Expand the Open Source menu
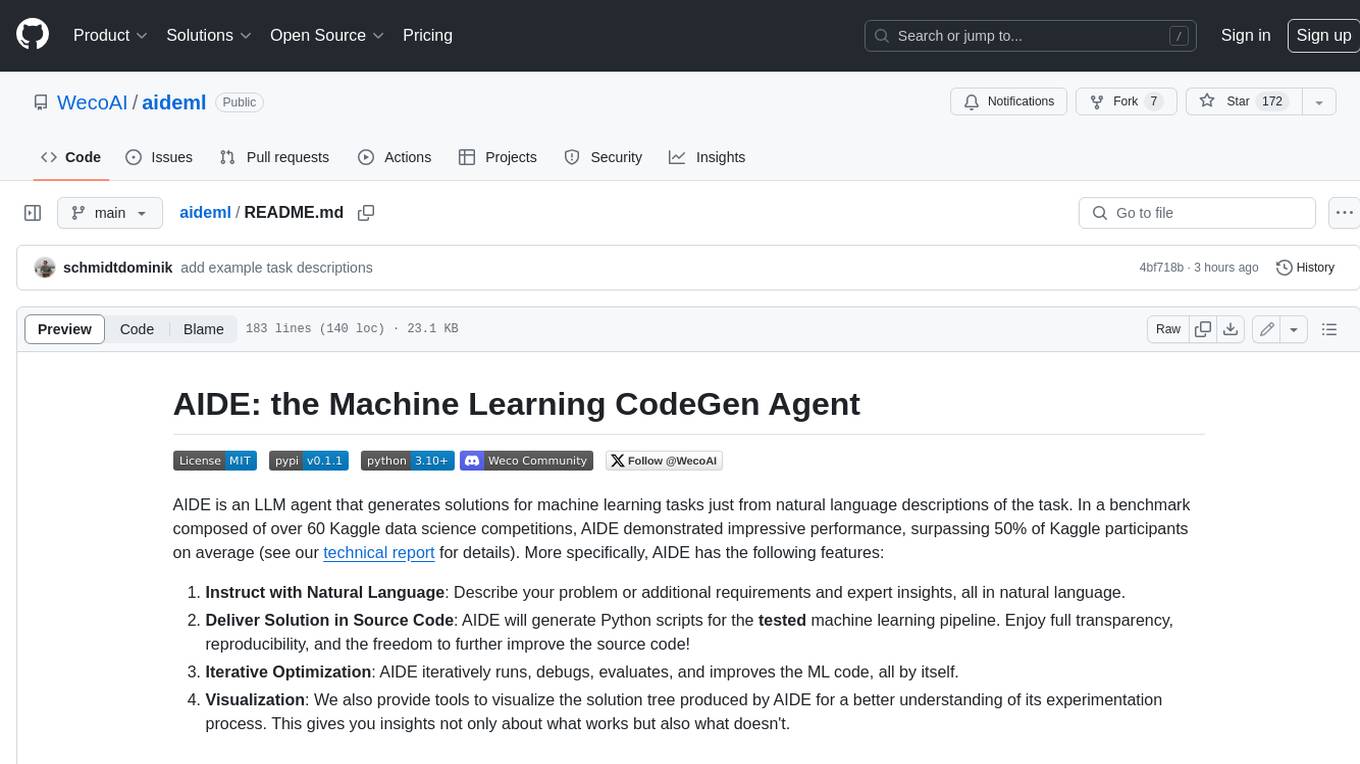Image resolution: width=1360 pixels, height=764 pixels. [x=327, y=35]
